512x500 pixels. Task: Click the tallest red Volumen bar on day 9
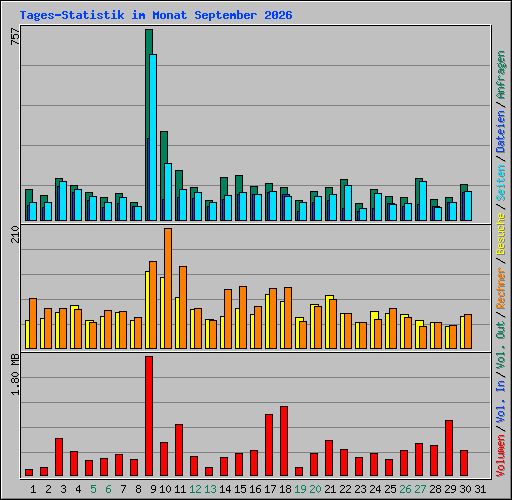[149, 416]
